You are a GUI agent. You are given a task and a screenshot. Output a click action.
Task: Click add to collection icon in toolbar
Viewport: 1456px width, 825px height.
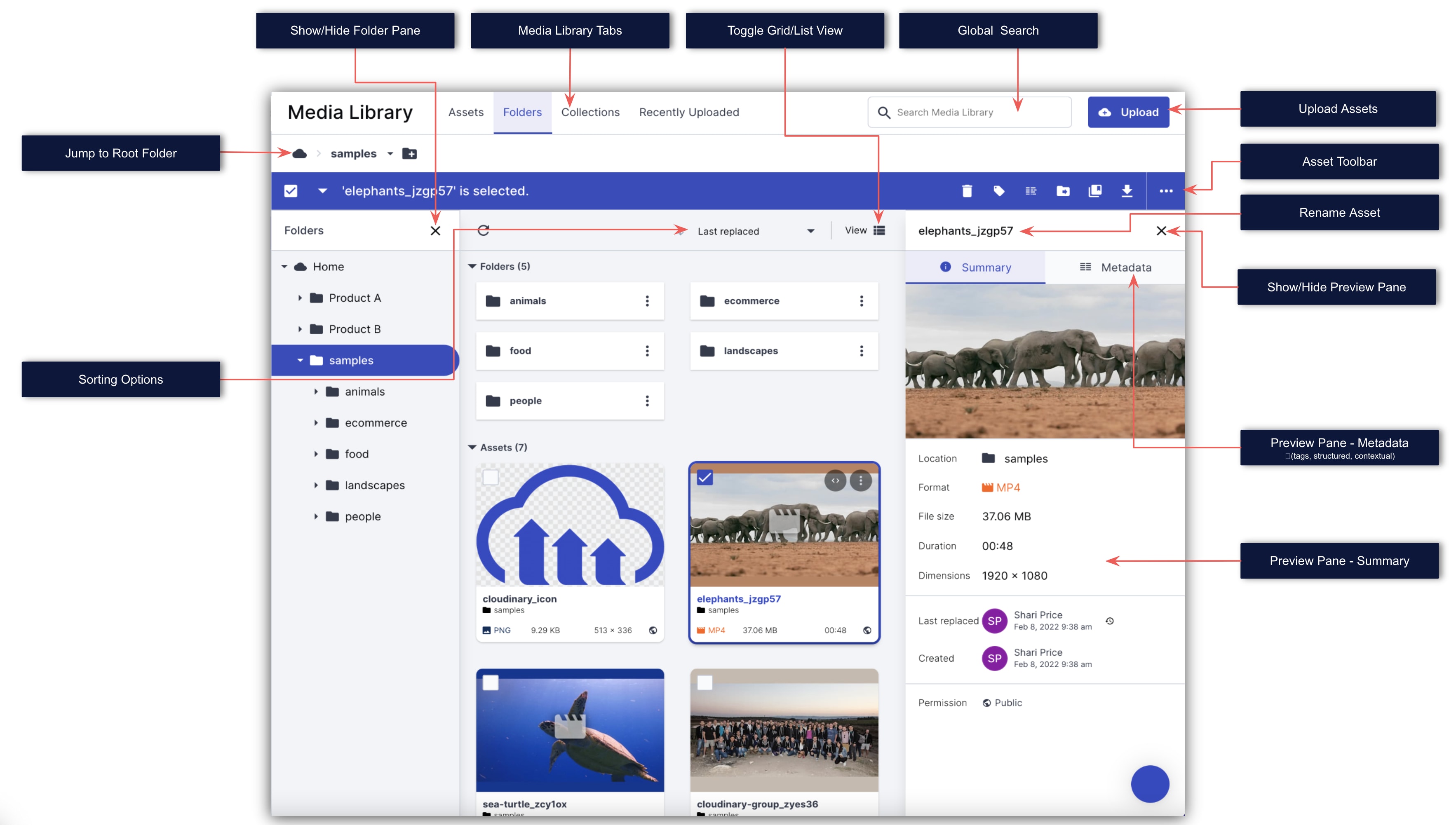pos(1095,191)
